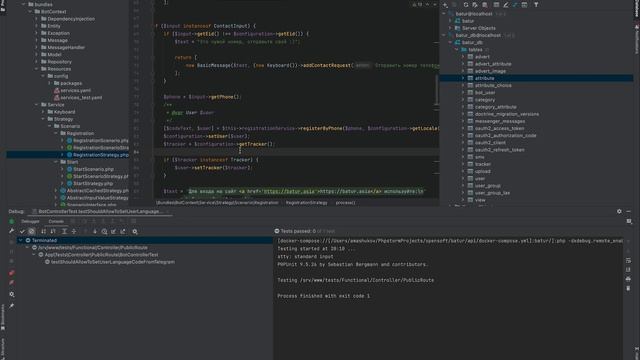Image resolution: width=640 pixels, height=360 pixels.
Task: Jump to query console icon
Action: click(515, 5)
